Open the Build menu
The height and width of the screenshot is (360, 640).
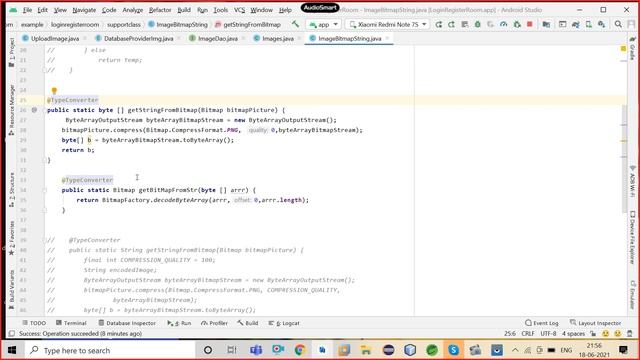tap(184, 10)
